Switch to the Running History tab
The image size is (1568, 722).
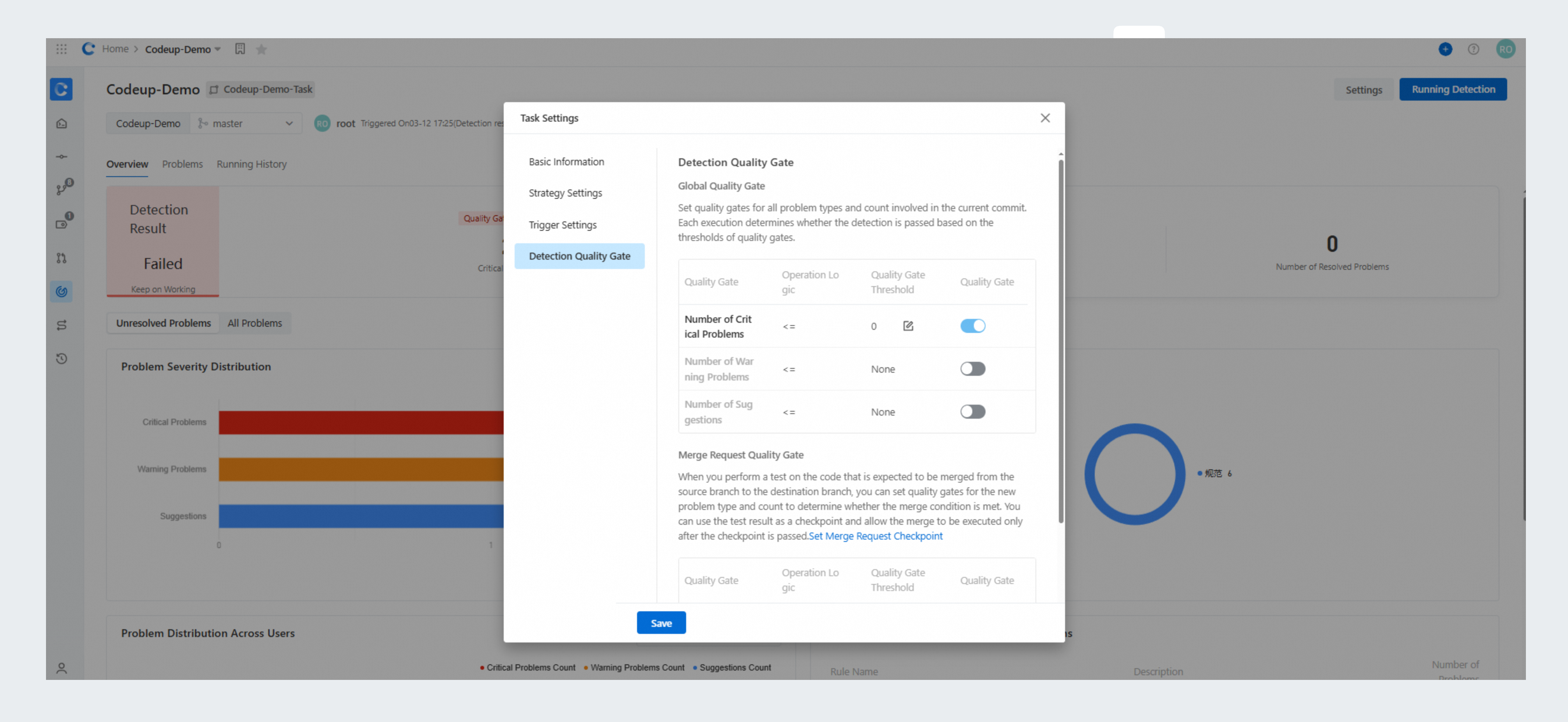[251, 165]
